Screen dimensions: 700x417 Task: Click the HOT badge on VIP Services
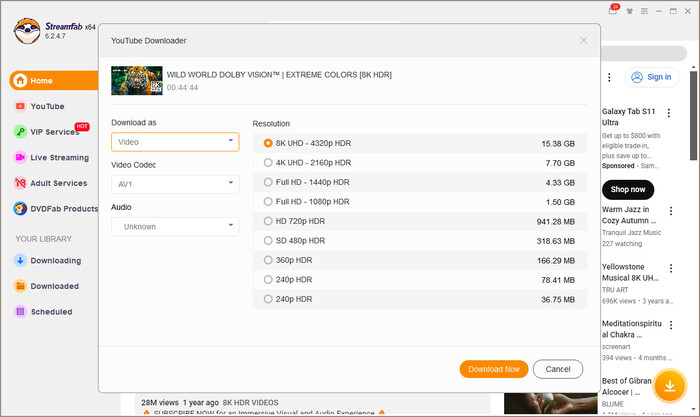point(82,126)
